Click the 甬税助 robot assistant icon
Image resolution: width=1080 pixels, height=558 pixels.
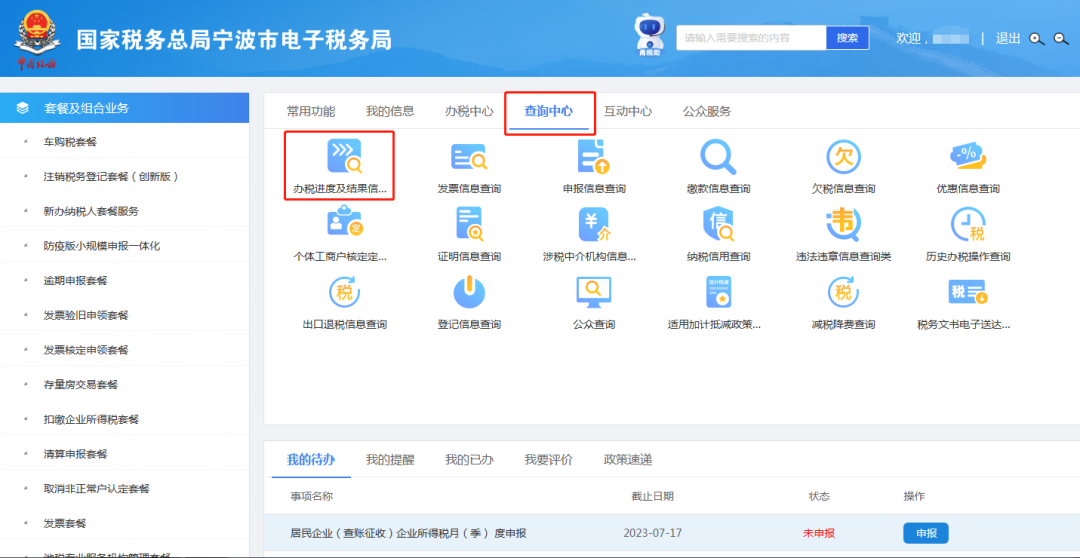pos(648,35)
